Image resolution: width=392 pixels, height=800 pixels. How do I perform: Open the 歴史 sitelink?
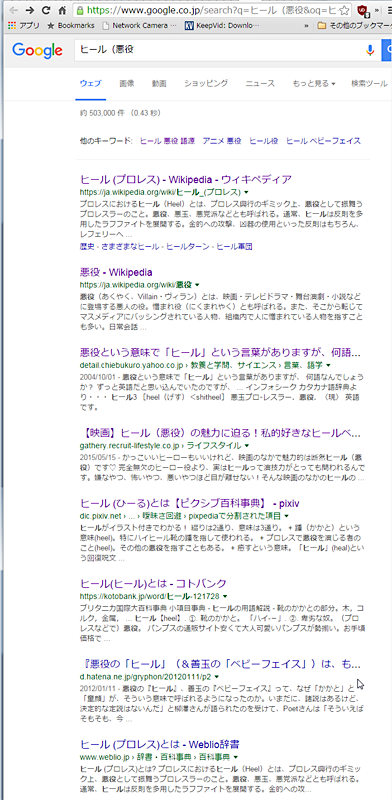(87, 247)
